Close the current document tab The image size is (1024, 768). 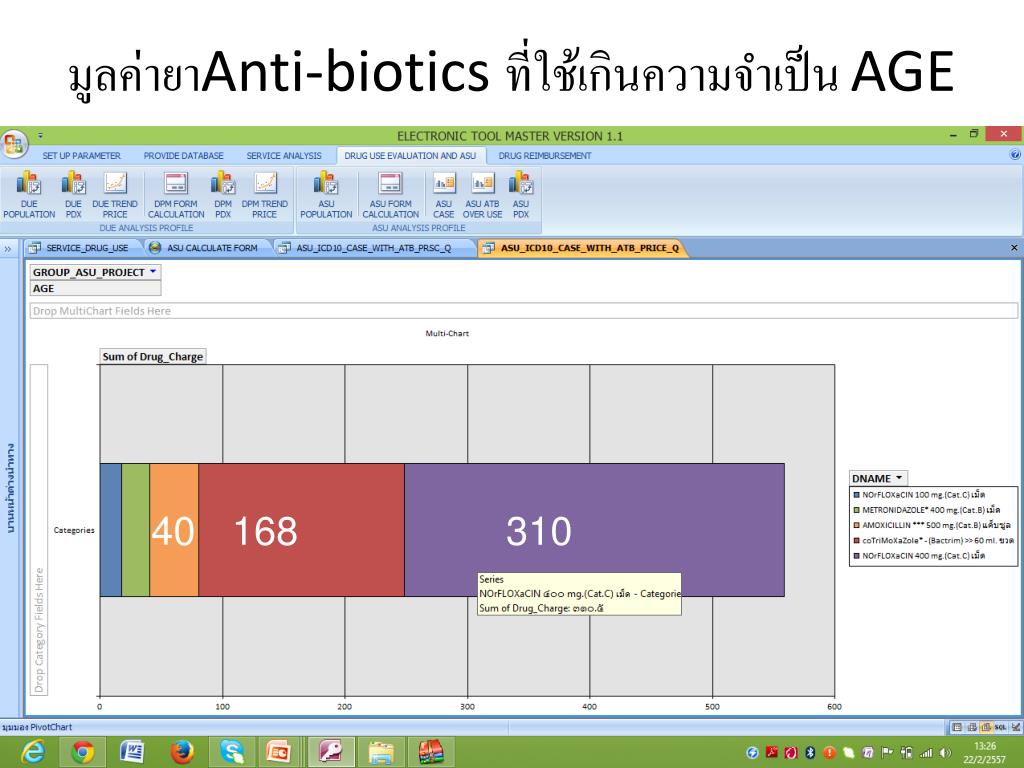click(x=1014, y=248)
